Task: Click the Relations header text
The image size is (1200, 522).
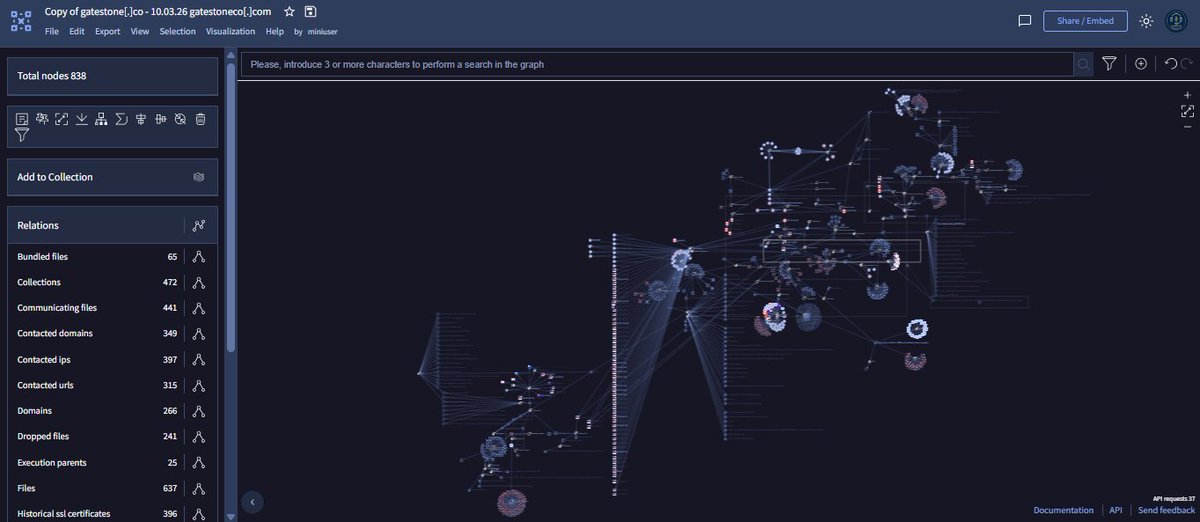Action: tap(38, 226)
